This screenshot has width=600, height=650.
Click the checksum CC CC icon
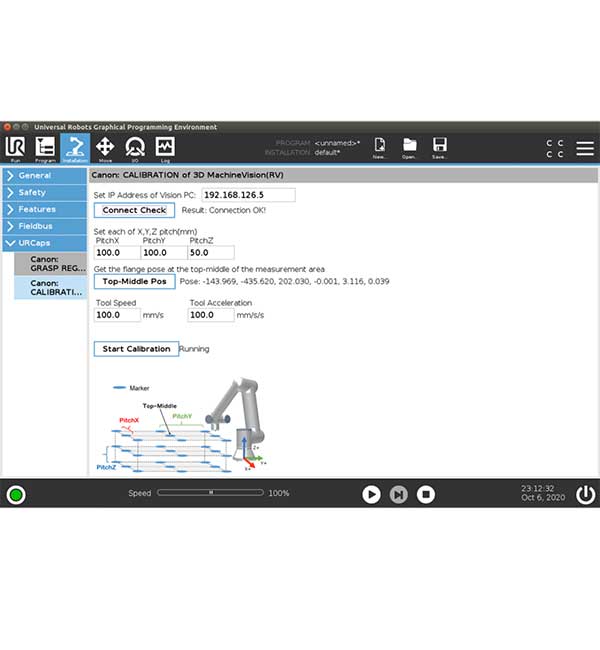pos(554,148)
